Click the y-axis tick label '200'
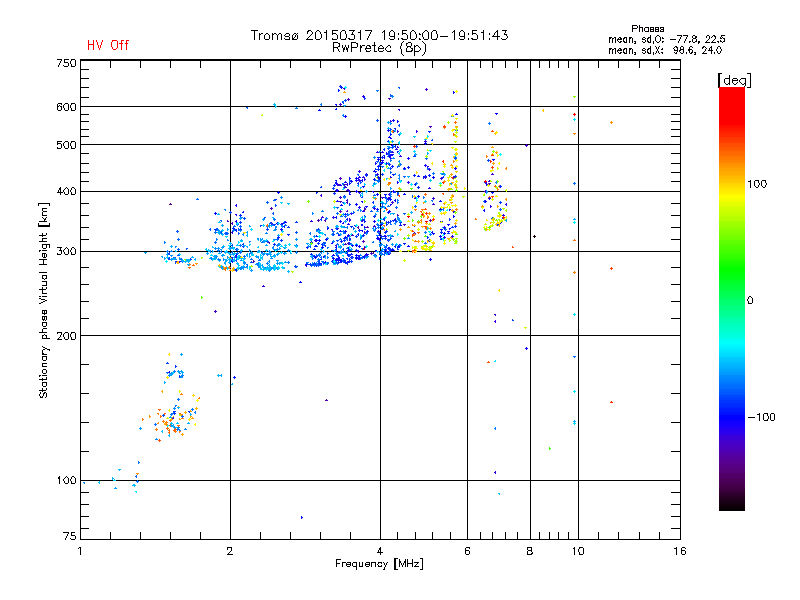This screenshot has width=800, height=600. click(x=66, y=336)
